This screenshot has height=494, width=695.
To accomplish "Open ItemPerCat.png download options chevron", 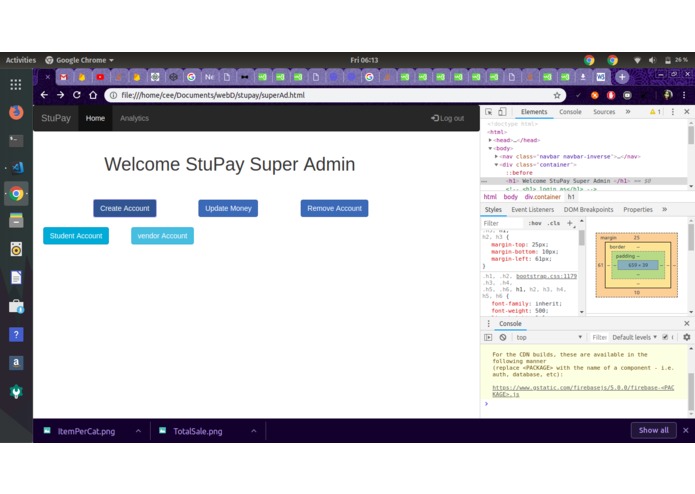I will point(138,431).
